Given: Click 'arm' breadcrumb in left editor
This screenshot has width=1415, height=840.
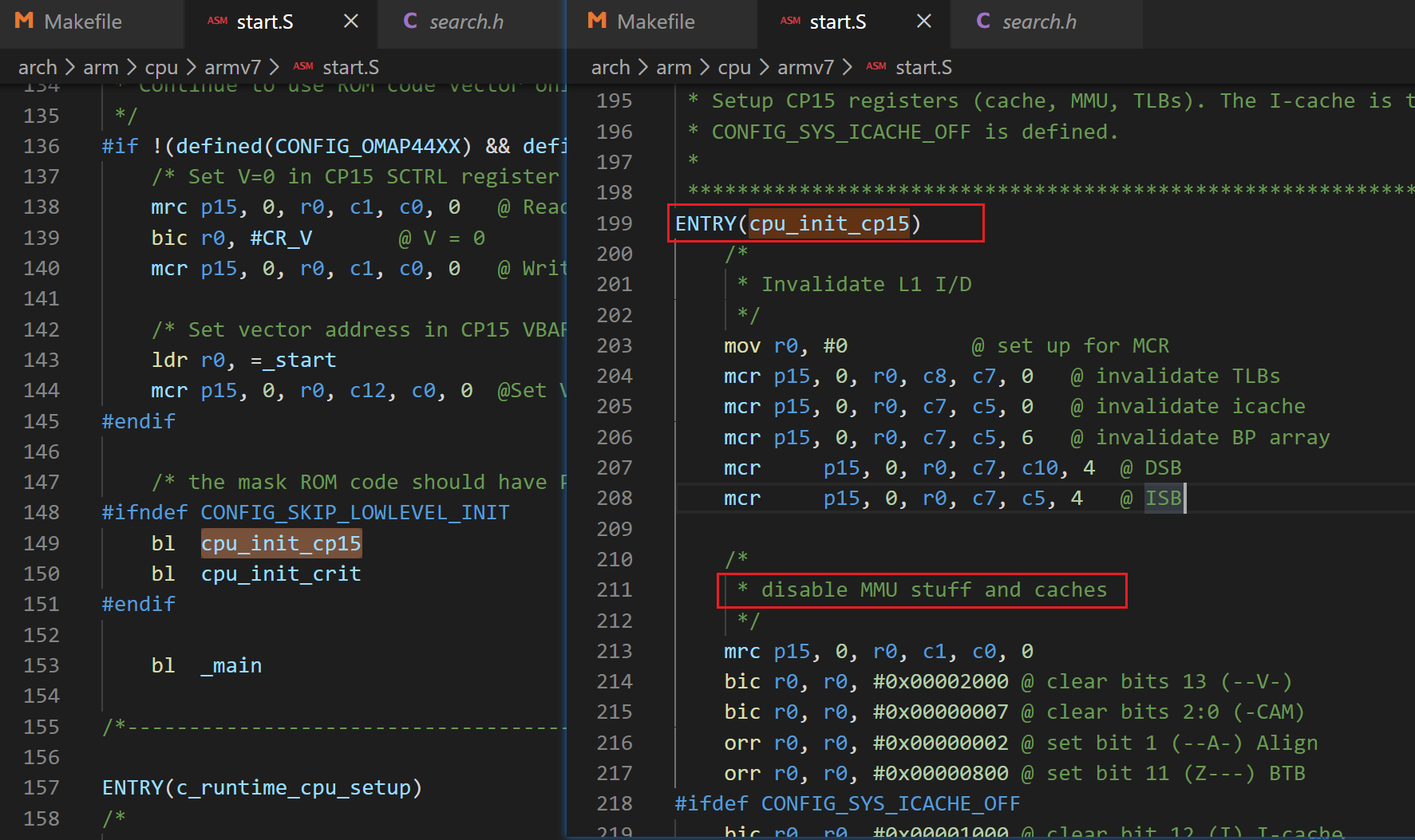Looking at the screenshot, I should [x=101, y=68].
